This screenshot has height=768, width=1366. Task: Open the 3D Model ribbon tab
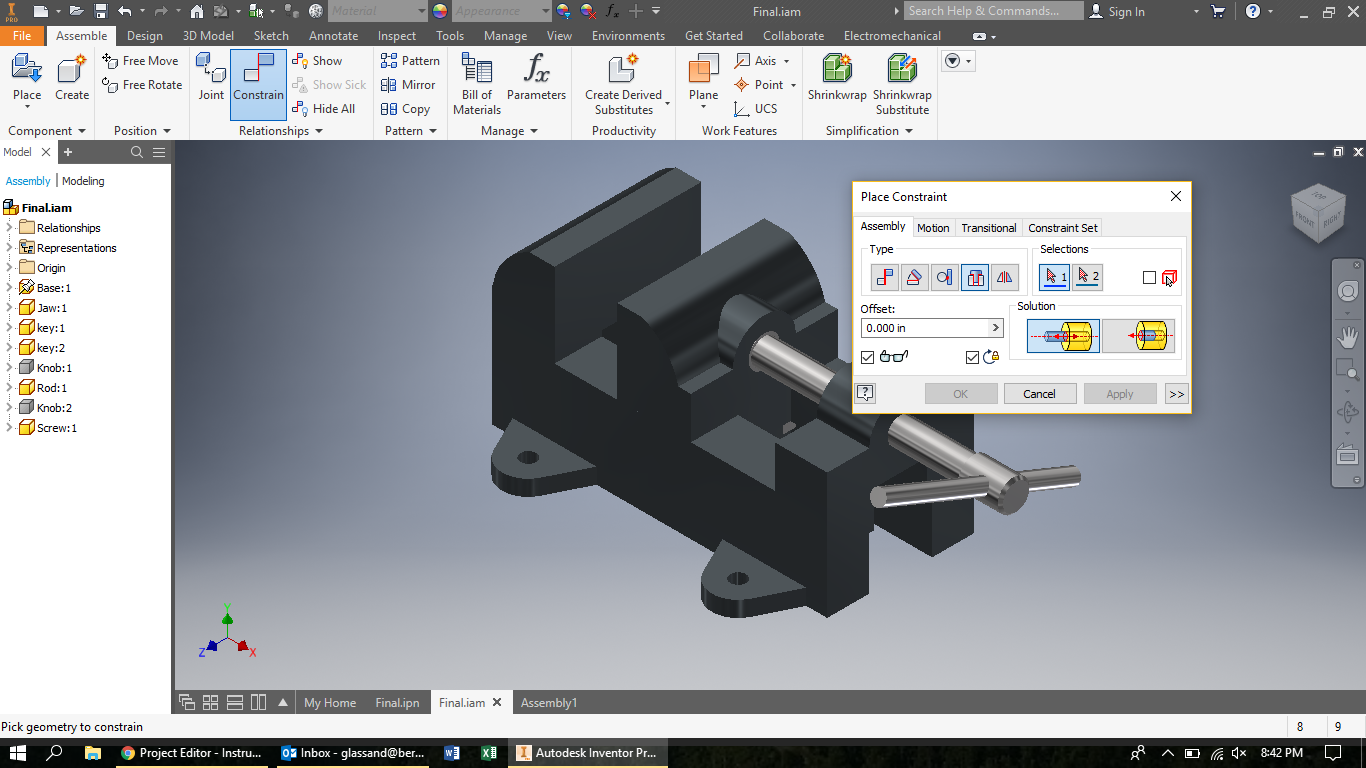pyautogui.click(x=208, y=36)
